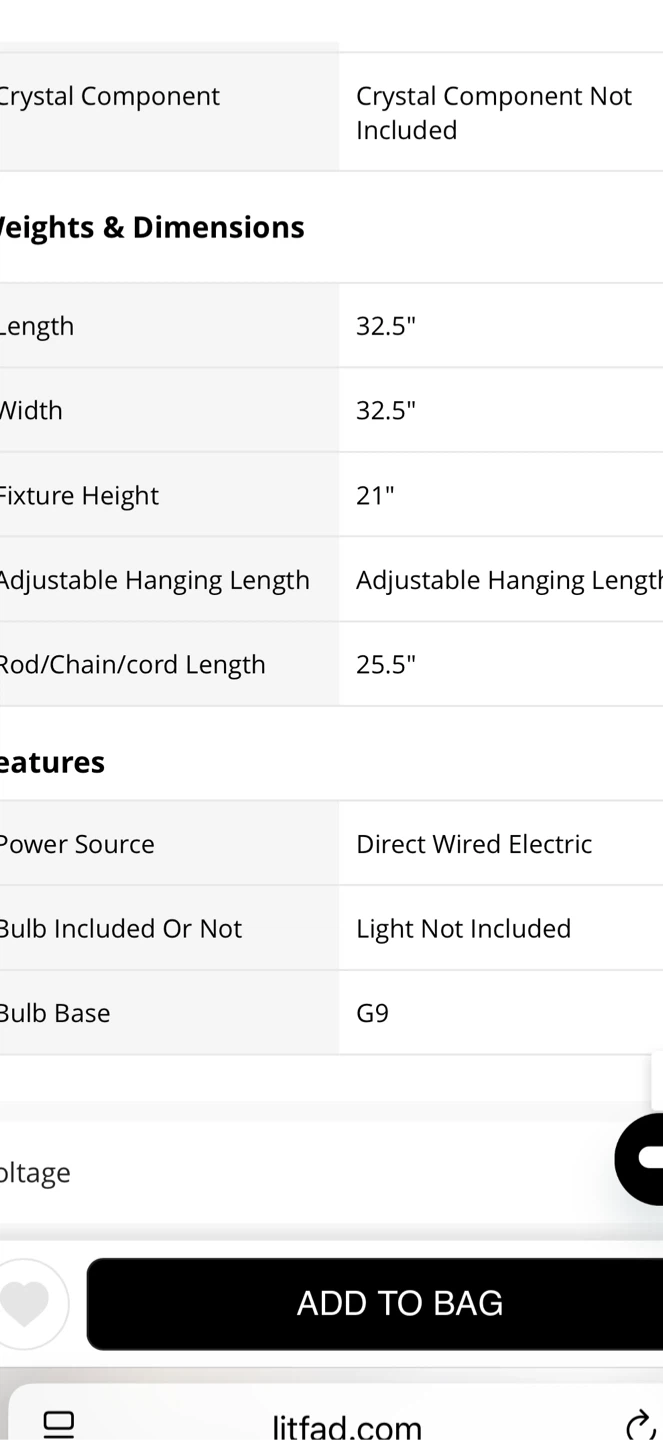Click the Length value 32.5"

click(x=386, y=326)
